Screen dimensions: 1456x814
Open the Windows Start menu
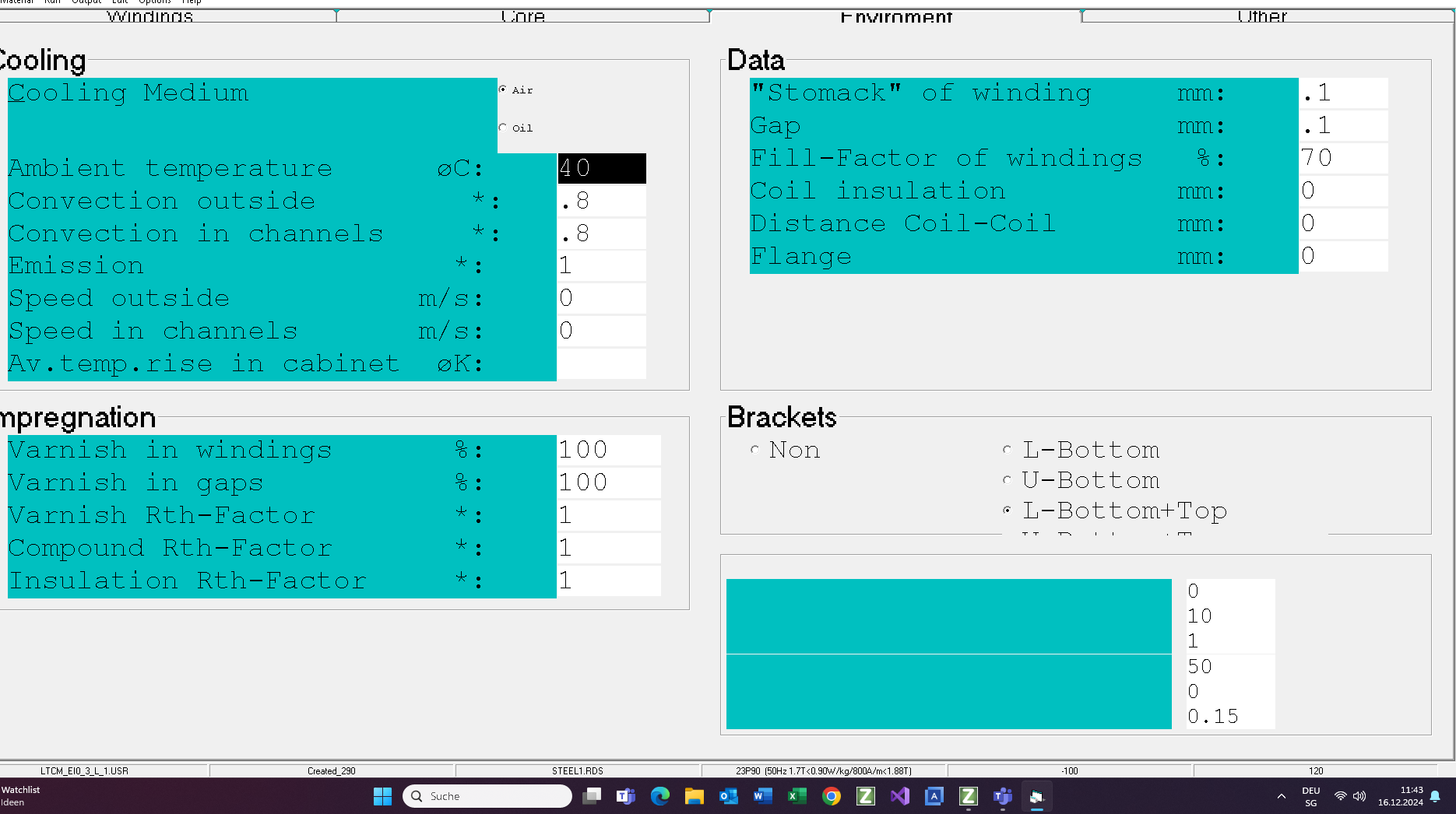point(382,796)
